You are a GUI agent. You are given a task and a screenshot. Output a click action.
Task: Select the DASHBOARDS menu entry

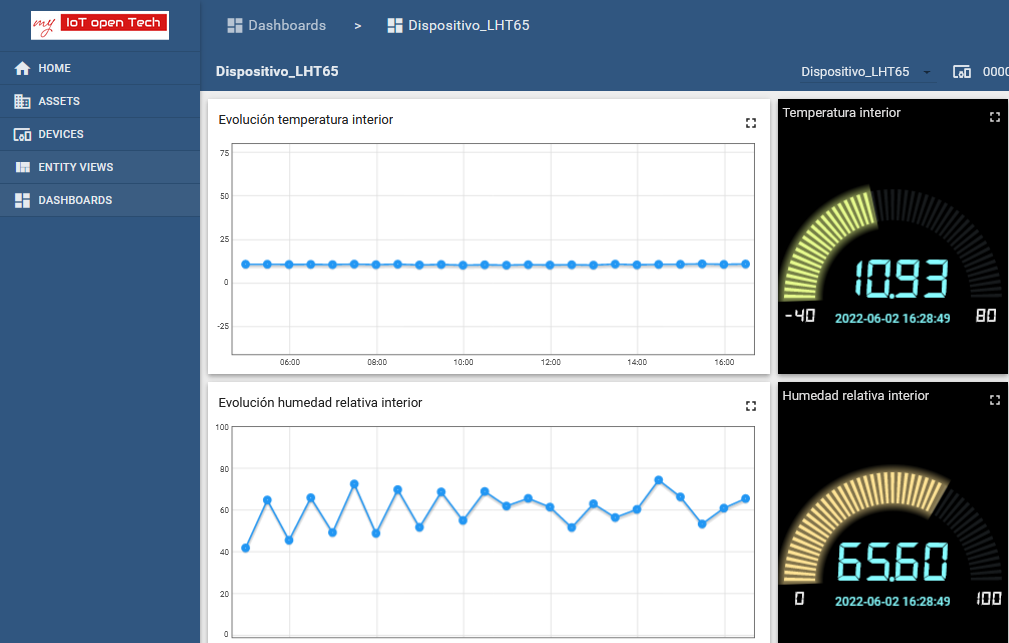click(76, 200)
